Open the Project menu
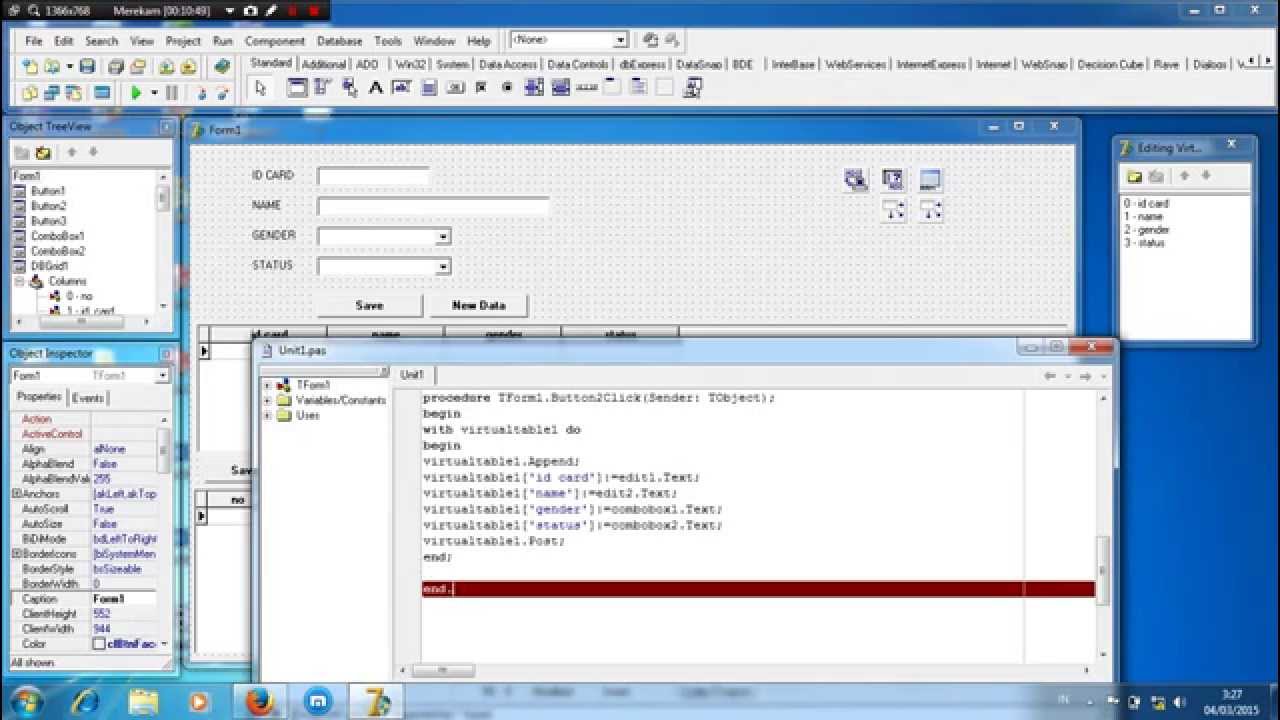Screen dimensions: 1280x720 point(183,41)
